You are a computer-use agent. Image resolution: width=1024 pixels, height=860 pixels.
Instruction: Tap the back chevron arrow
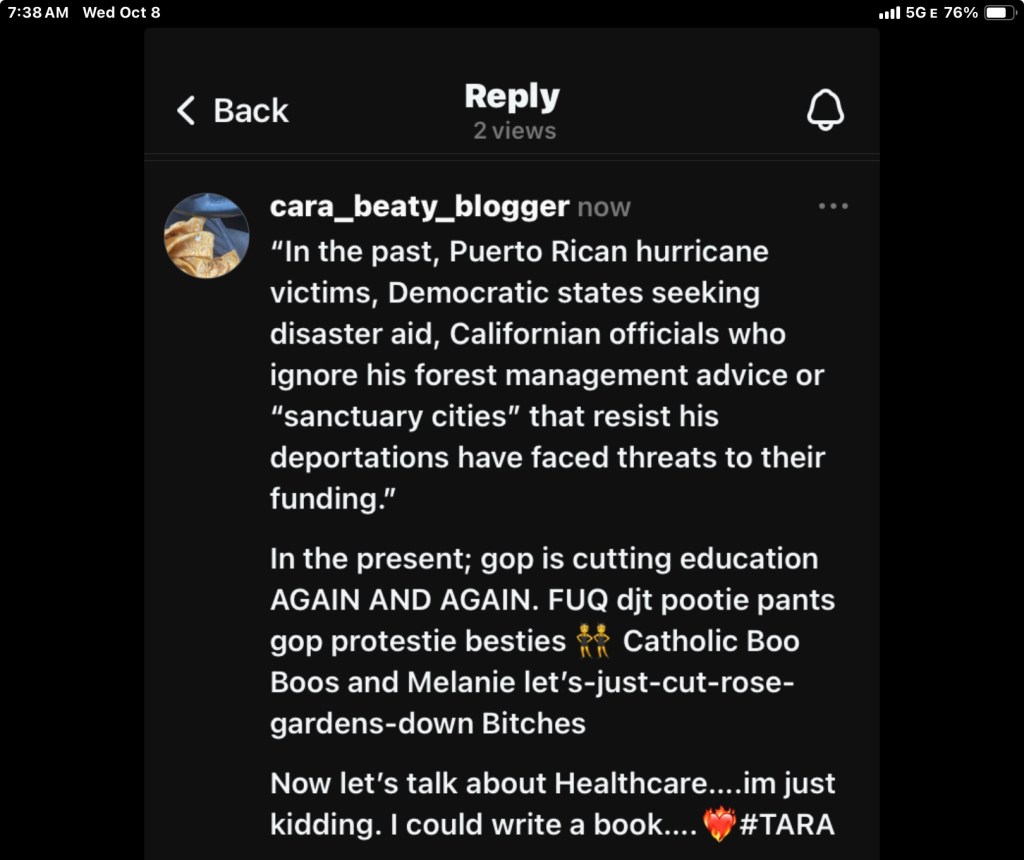click(186, 110)
